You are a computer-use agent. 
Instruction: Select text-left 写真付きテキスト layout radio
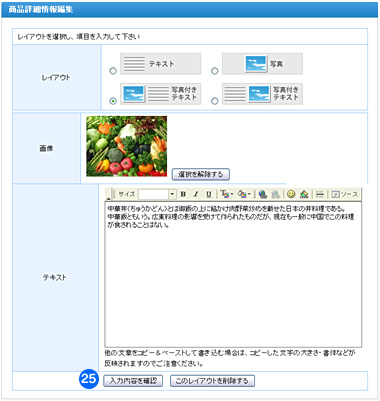[x=215, y=101]
